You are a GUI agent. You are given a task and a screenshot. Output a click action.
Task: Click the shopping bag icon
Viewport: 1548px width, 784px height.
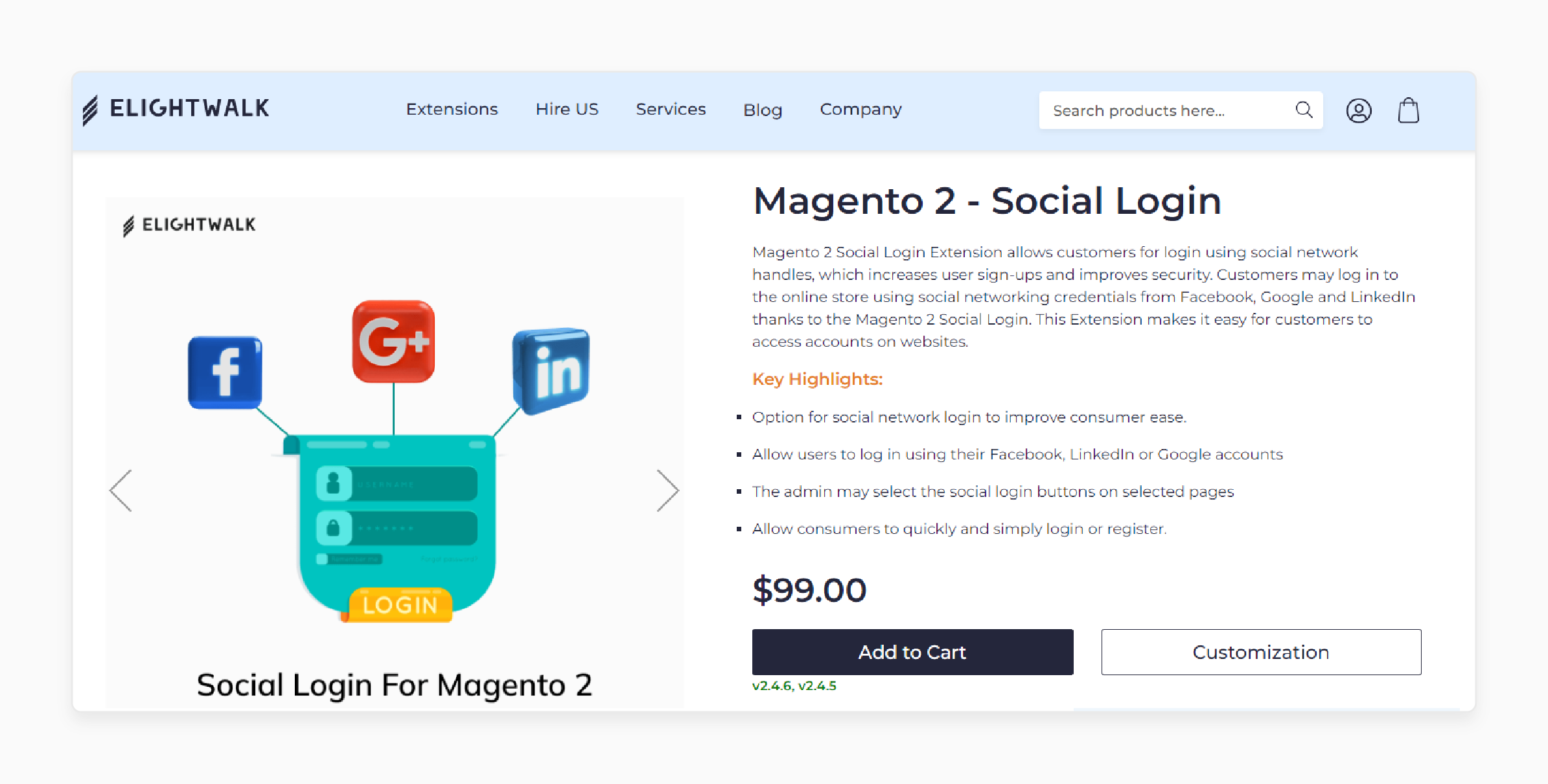pyautogui.click(x=1407, y=110)
